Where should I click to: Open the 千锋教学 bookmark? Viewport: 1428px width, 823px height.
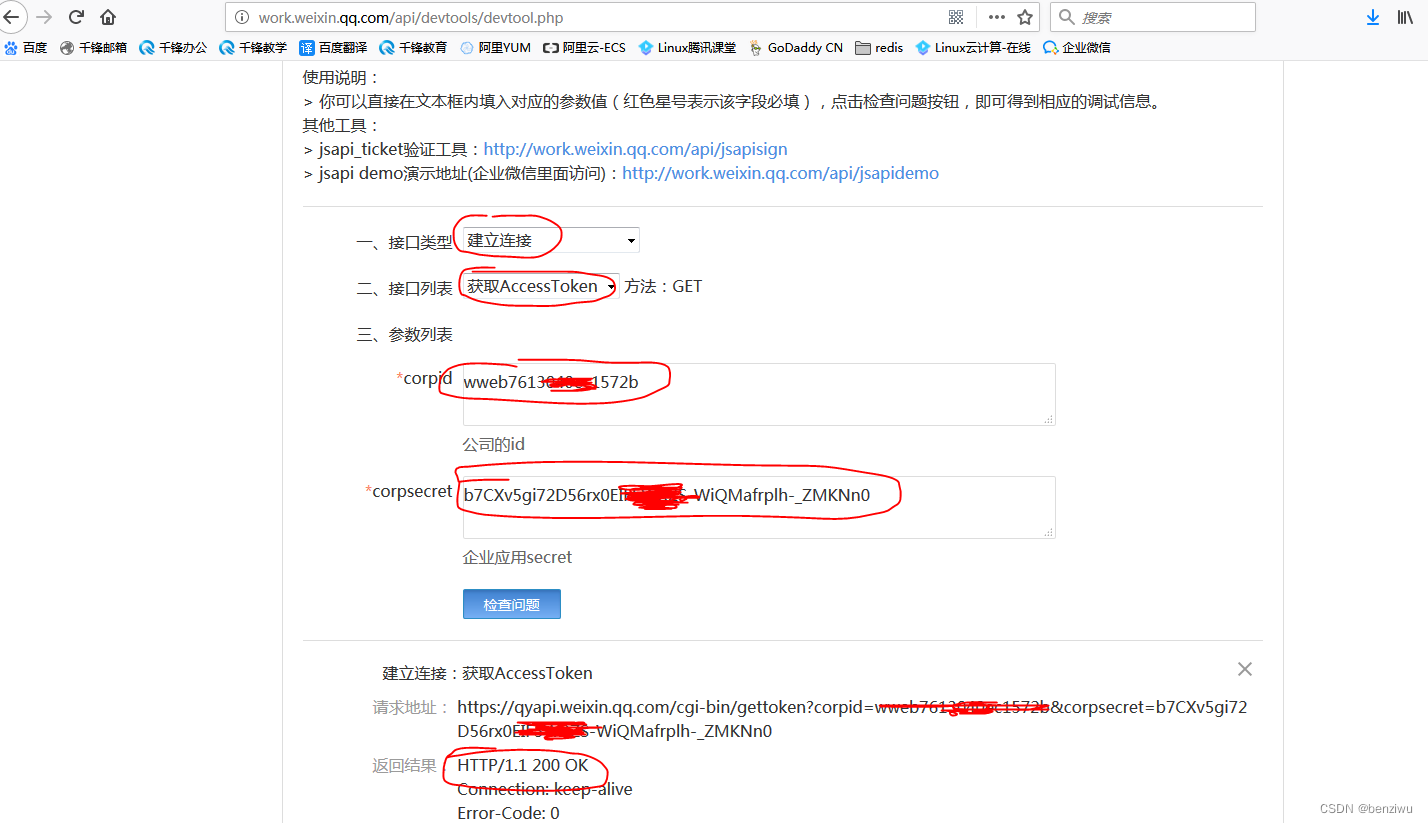253,47
